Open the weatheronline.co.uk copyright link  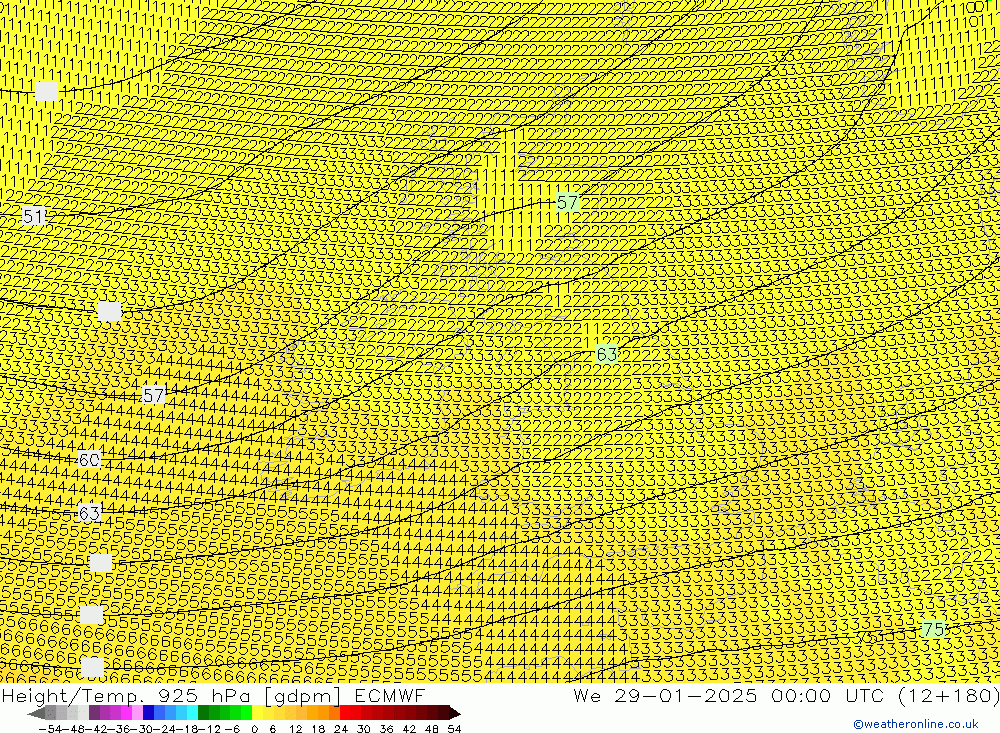[x=915, y=724]
